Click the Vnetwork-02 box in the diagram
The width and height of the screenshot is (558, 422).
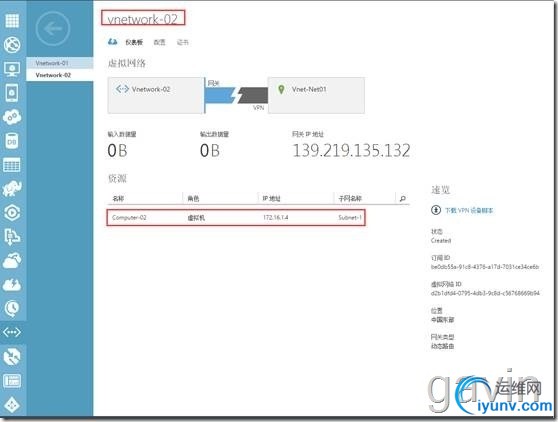pyautogui.click(x=156, y=95)
